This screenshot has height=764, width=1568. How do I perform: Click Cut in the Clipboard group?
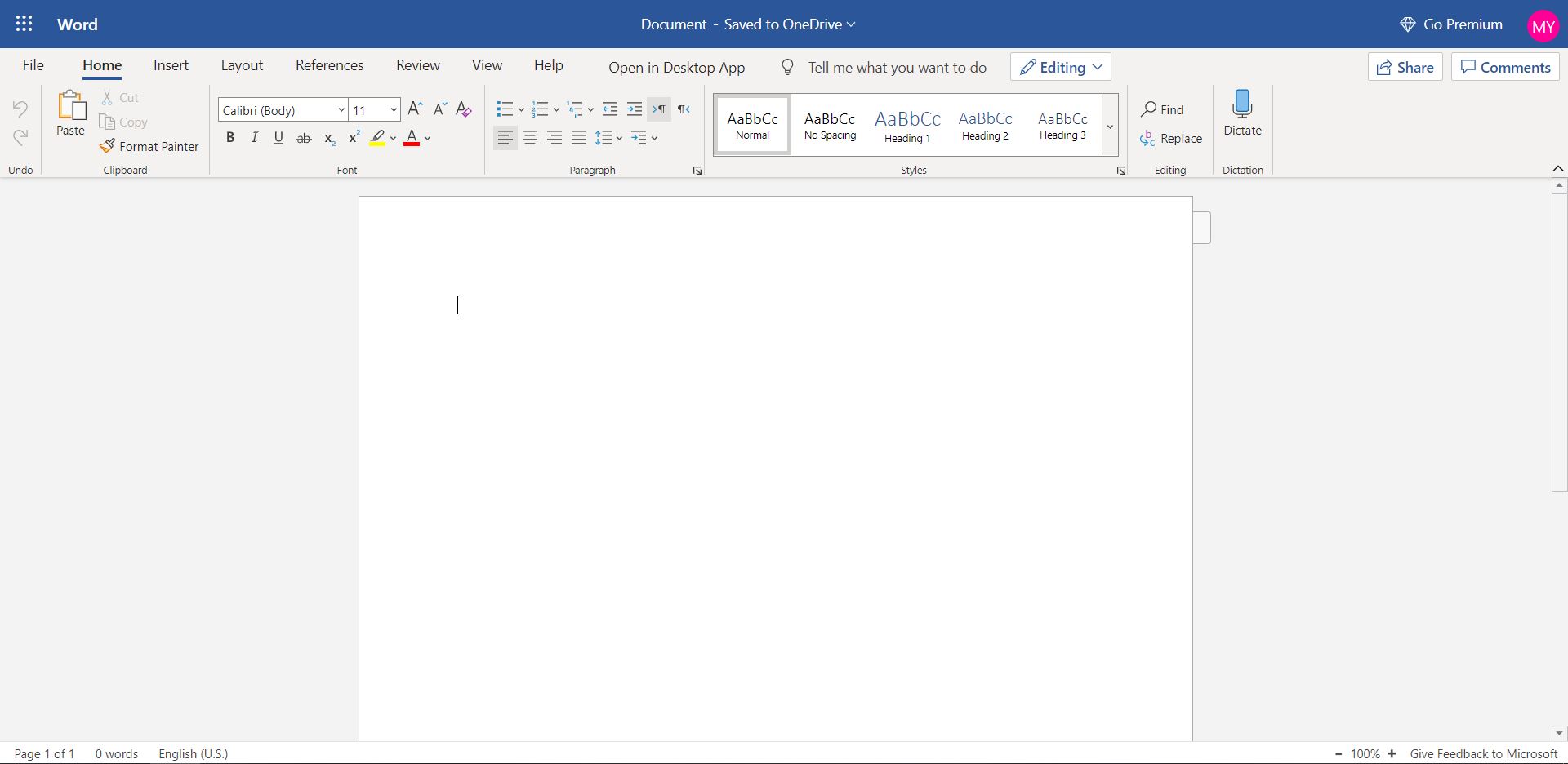click(120, 97)
